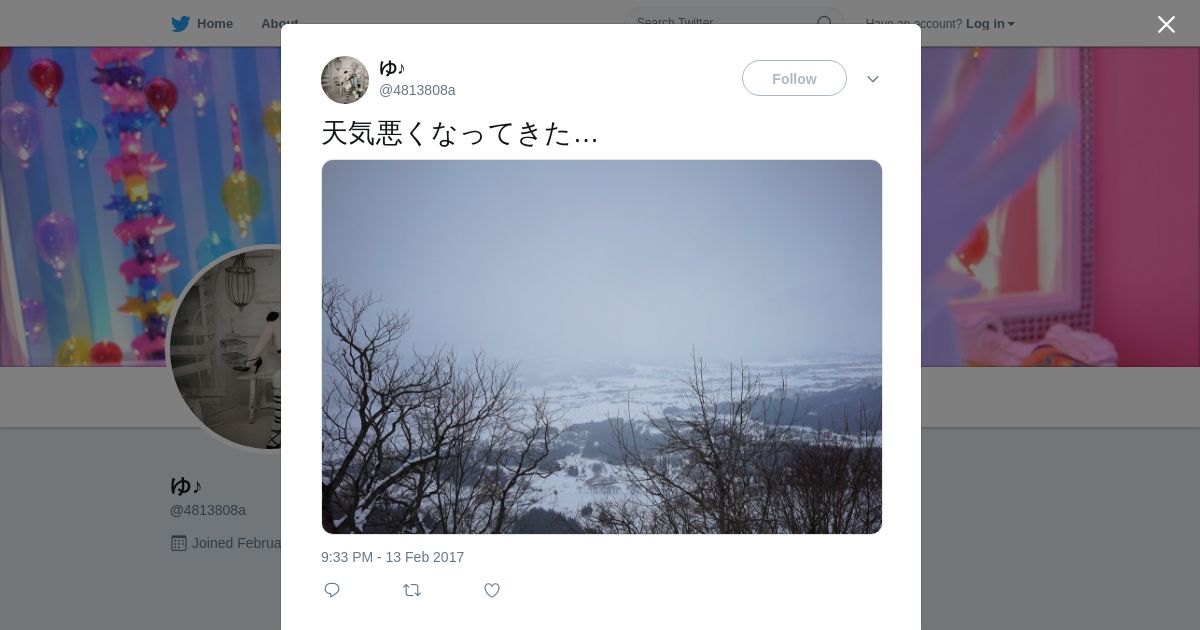Open the snowy landscape photo
This screenshot has height=630, width=1200.
point(602,347)
